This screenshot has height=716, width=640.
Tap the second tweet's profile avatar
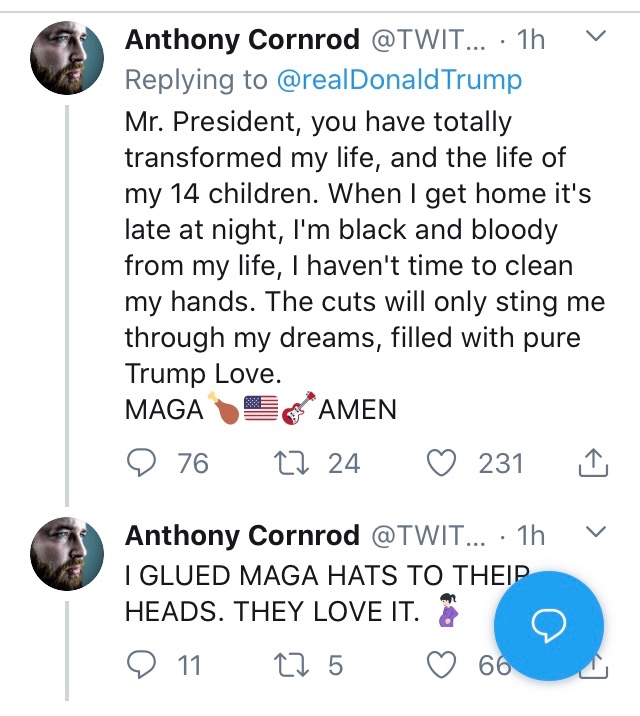click(68, 554)
